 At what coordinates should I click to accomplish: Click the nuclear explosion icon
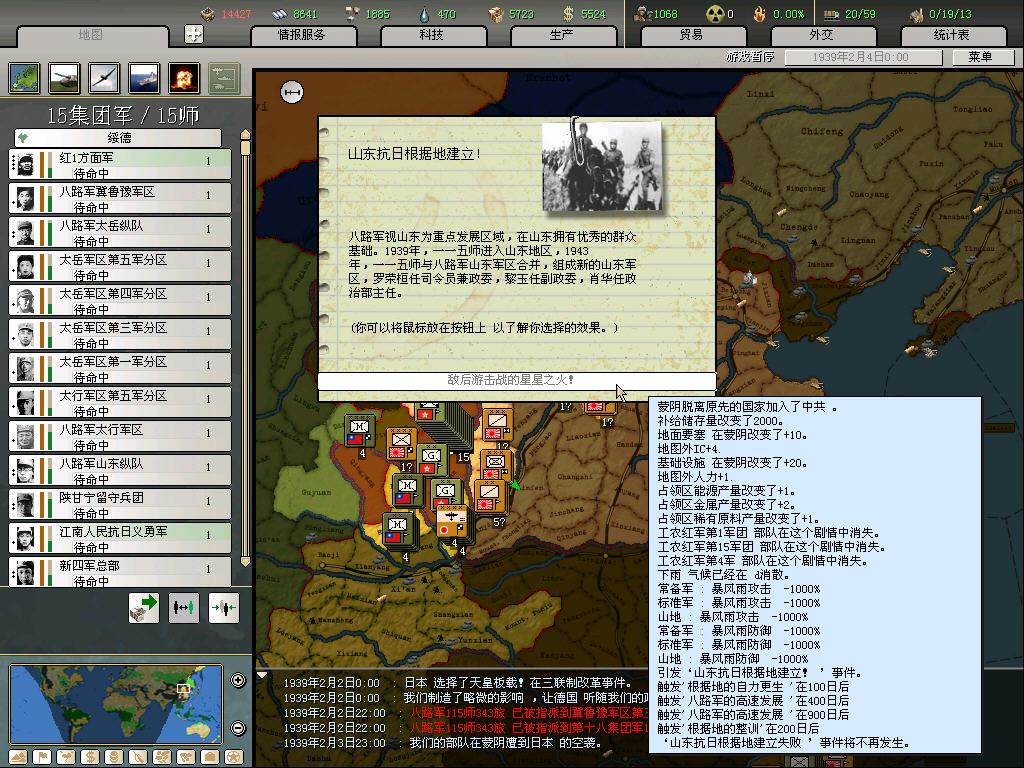point(184,77)
